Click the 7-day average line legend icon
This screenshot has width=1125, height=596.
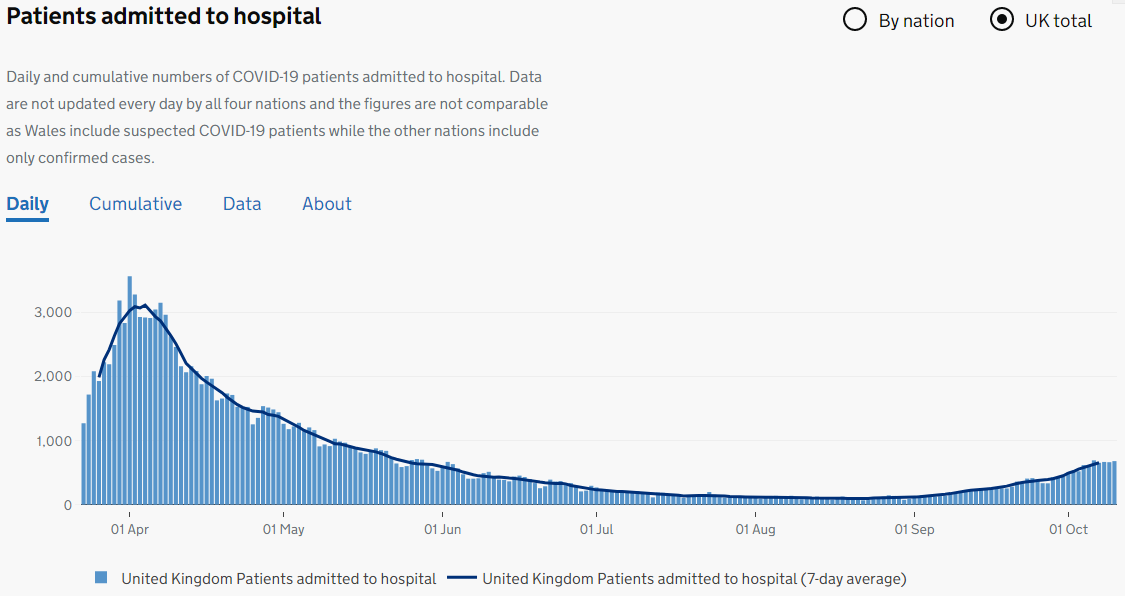462,578
